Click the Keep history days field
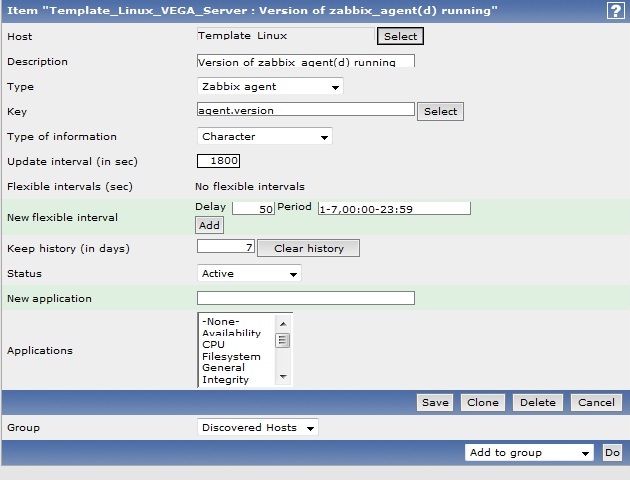Image resolution: width=630 pixels, height=480 pixels. coord(226,246)
